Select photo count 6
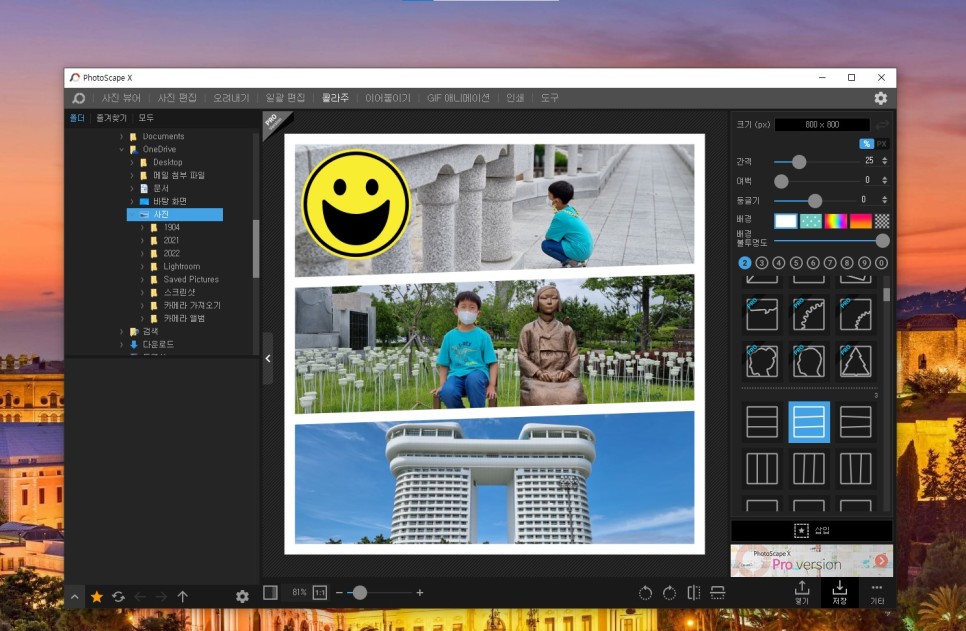This screenshot has width=966, height=631. coord(813,263)
